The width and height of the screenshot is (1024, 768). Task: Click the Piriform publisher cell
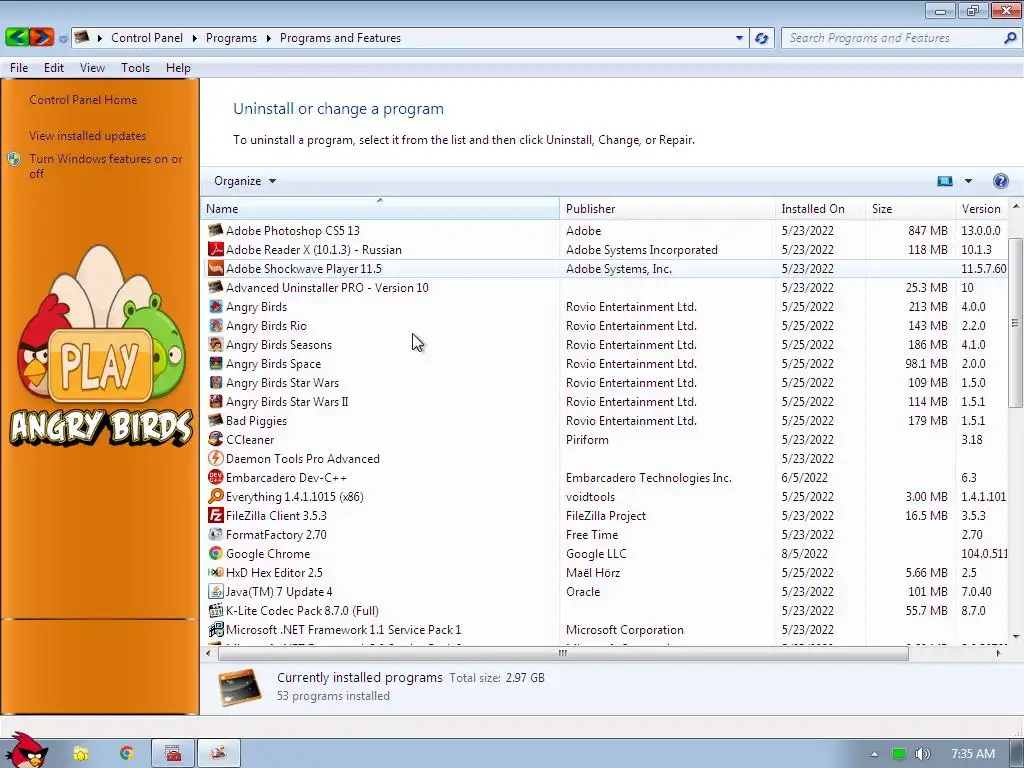tap(587, 440)
